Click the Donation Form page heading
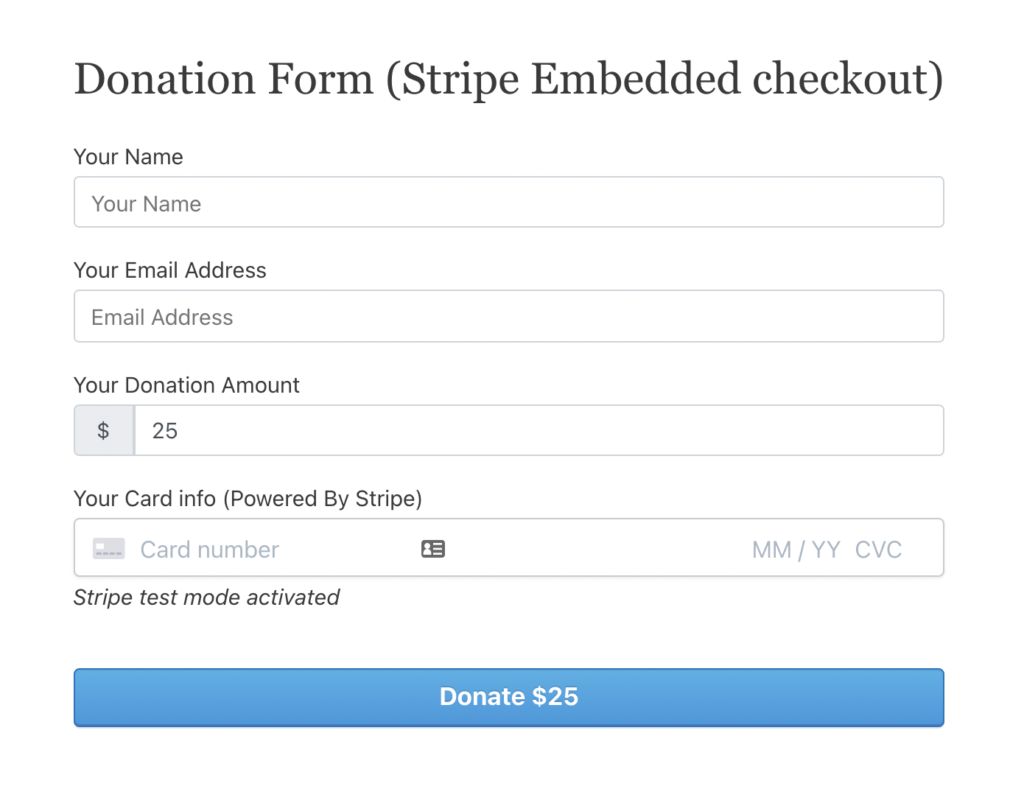 [x=509, y=79]
